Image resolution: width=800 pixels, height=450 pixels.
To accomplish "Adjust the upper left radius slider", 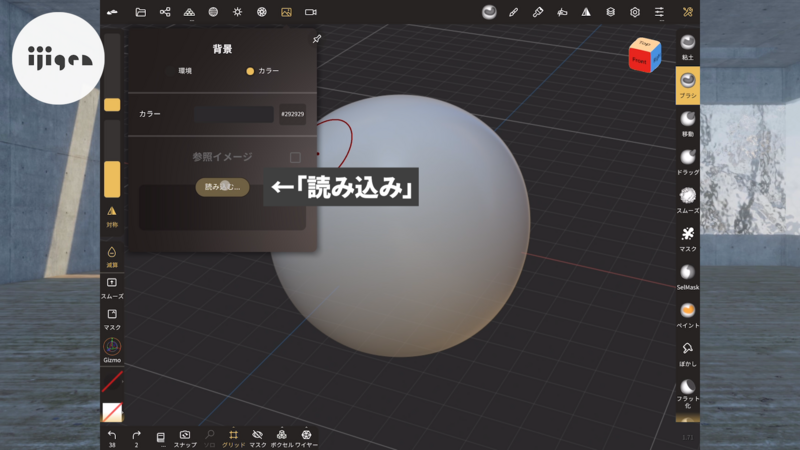I will point(112,72).
